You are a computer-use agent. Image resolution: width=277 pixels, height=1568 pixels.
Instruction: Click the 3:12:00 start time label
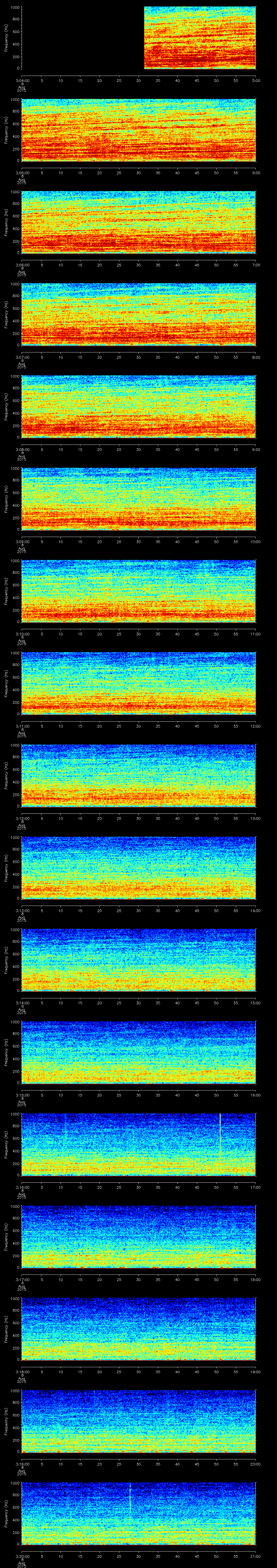point(22,818)
